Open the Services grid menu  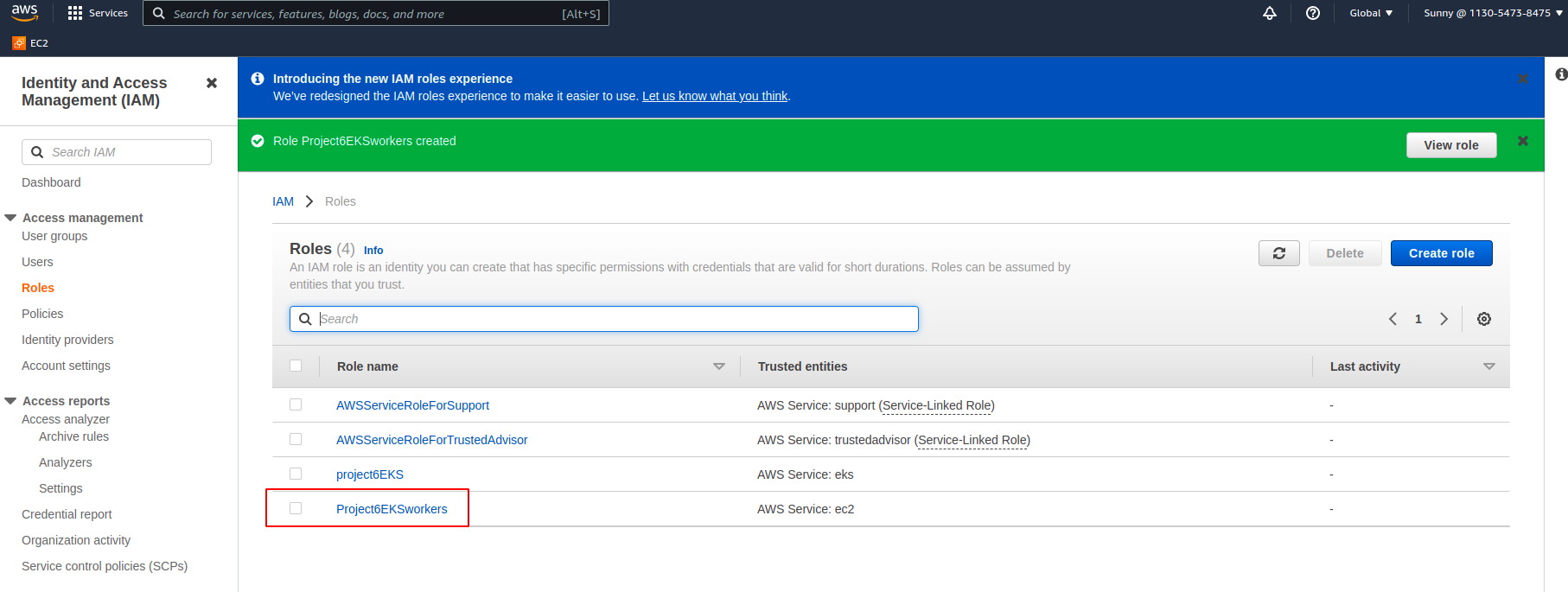(x=98, y=13)
